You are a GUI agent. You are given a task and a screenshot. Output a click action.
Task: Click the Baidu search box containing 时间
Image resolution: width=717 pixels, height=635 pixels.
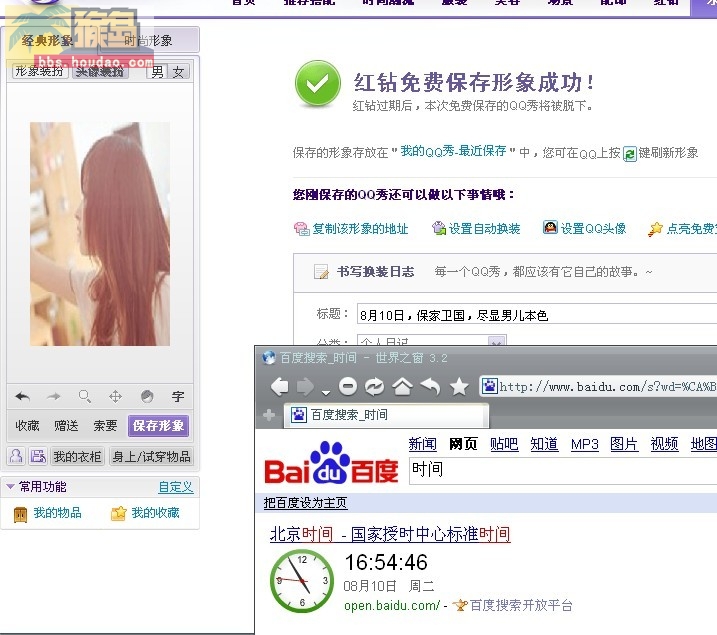click(x=563, y=470)
